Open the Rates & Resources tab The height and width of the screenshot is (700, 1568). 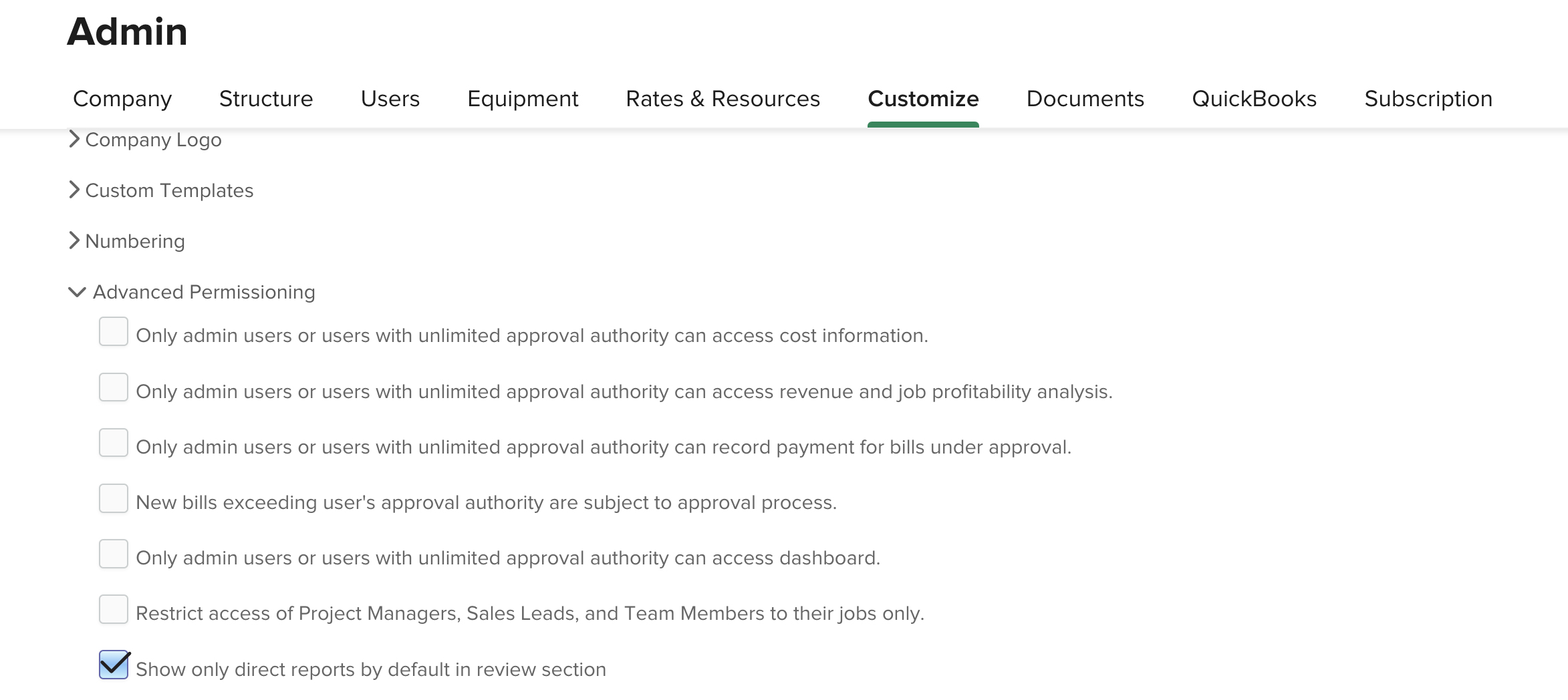point(723,99)
